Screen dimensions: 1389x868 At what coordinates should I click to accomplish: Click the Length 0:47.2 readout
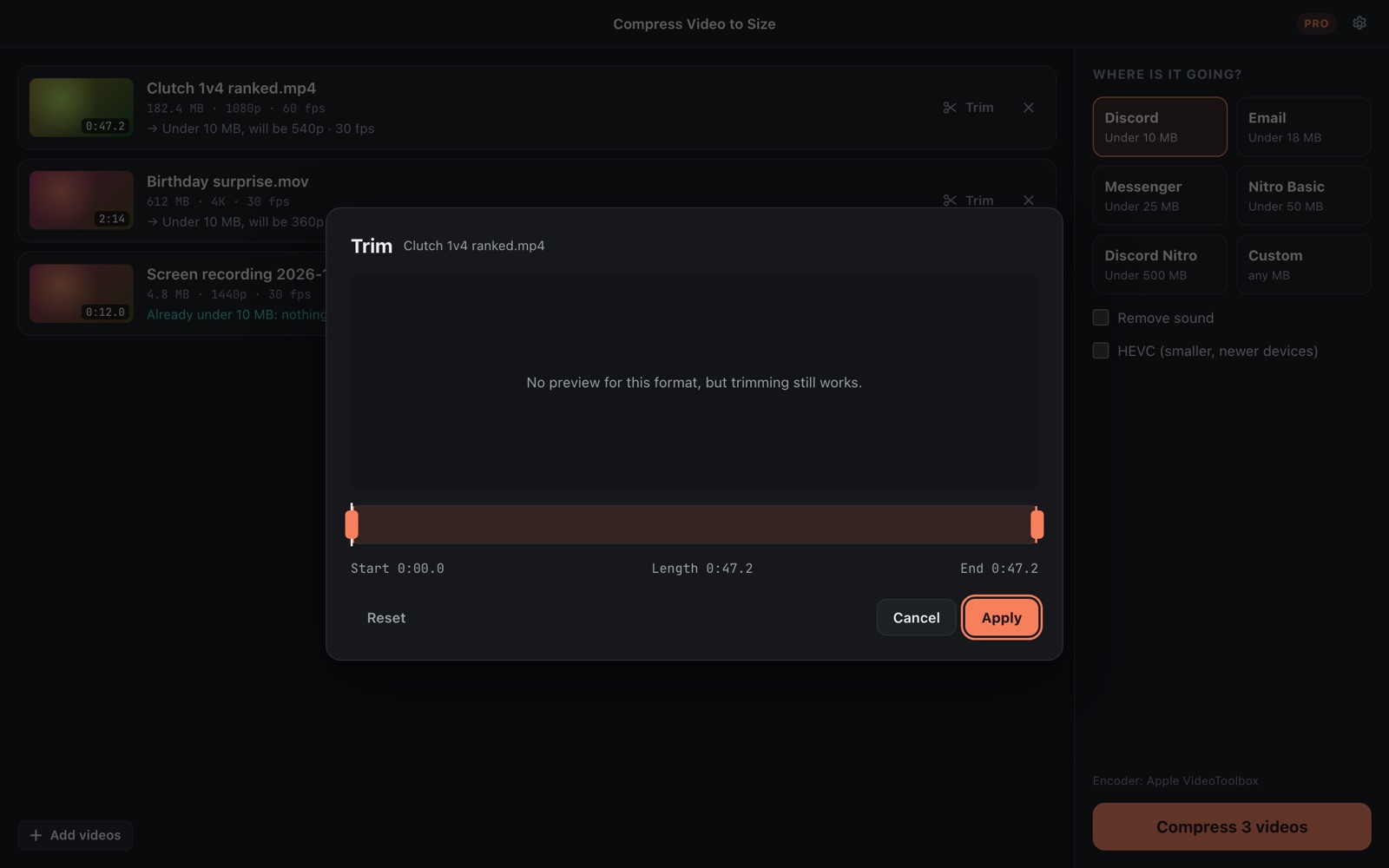702,569
